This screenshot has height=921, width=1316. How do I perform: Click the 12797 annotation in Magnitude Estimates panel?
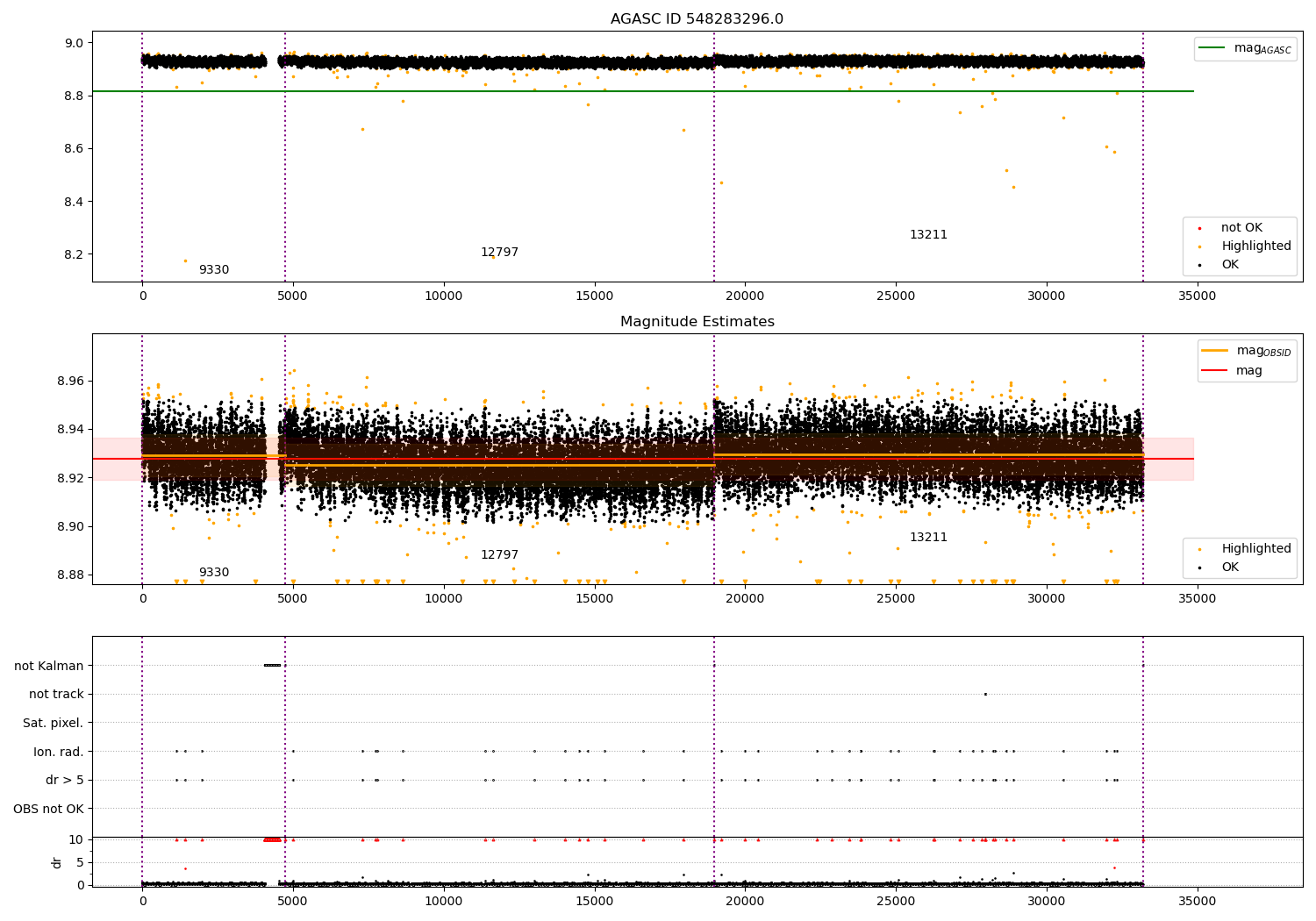(499, 555)
